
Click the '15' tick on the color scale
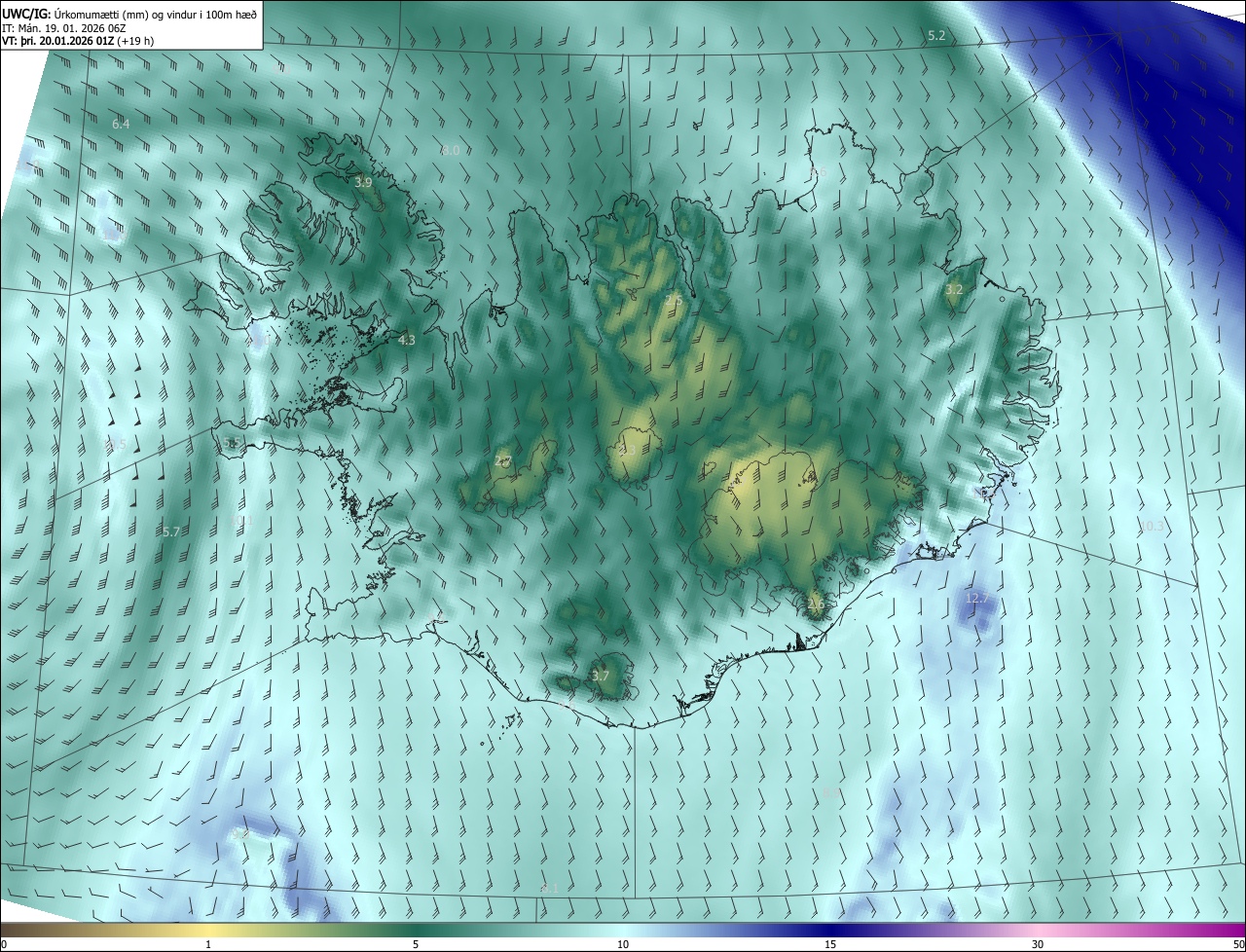(830, 944)
